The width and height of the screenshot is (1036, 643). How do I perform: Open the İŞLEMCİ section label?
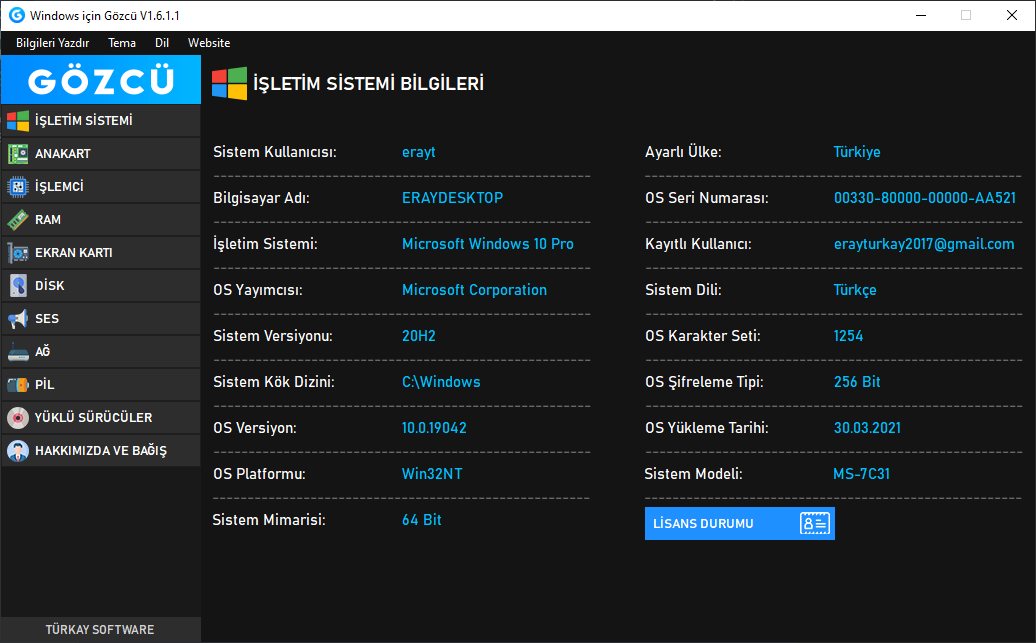click(59, 186)
